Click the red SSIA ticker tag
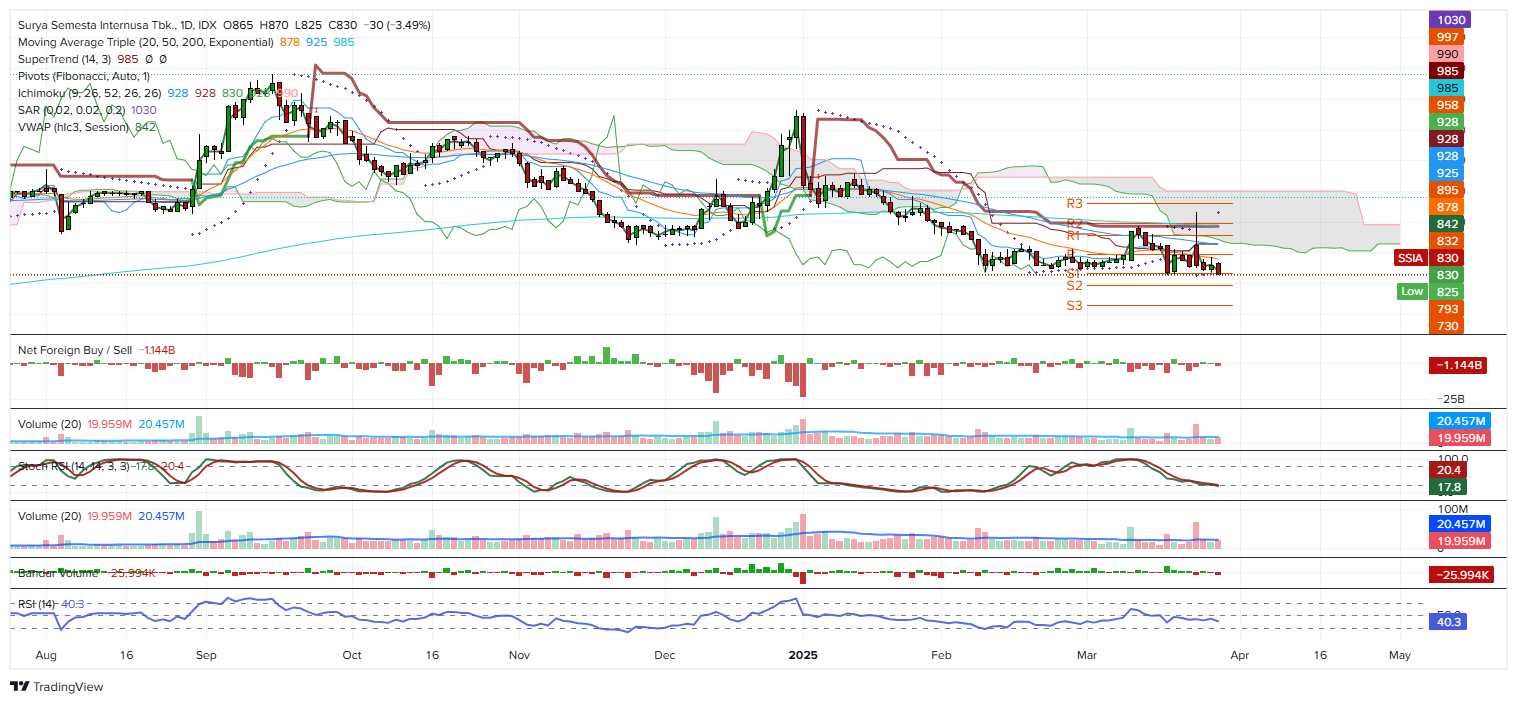 coord(1410,258)
